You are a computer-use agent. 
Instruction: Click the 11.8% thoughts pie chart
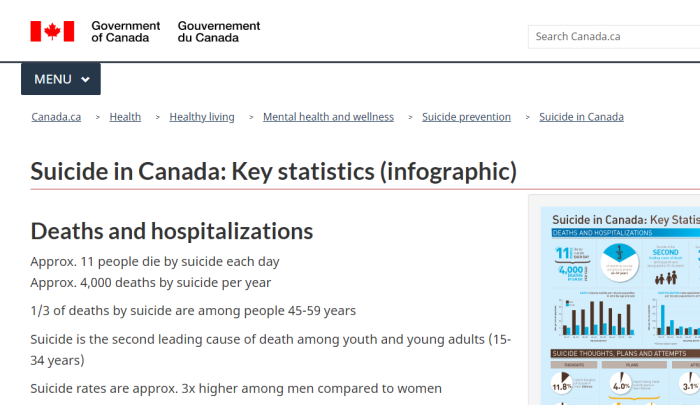562,383
